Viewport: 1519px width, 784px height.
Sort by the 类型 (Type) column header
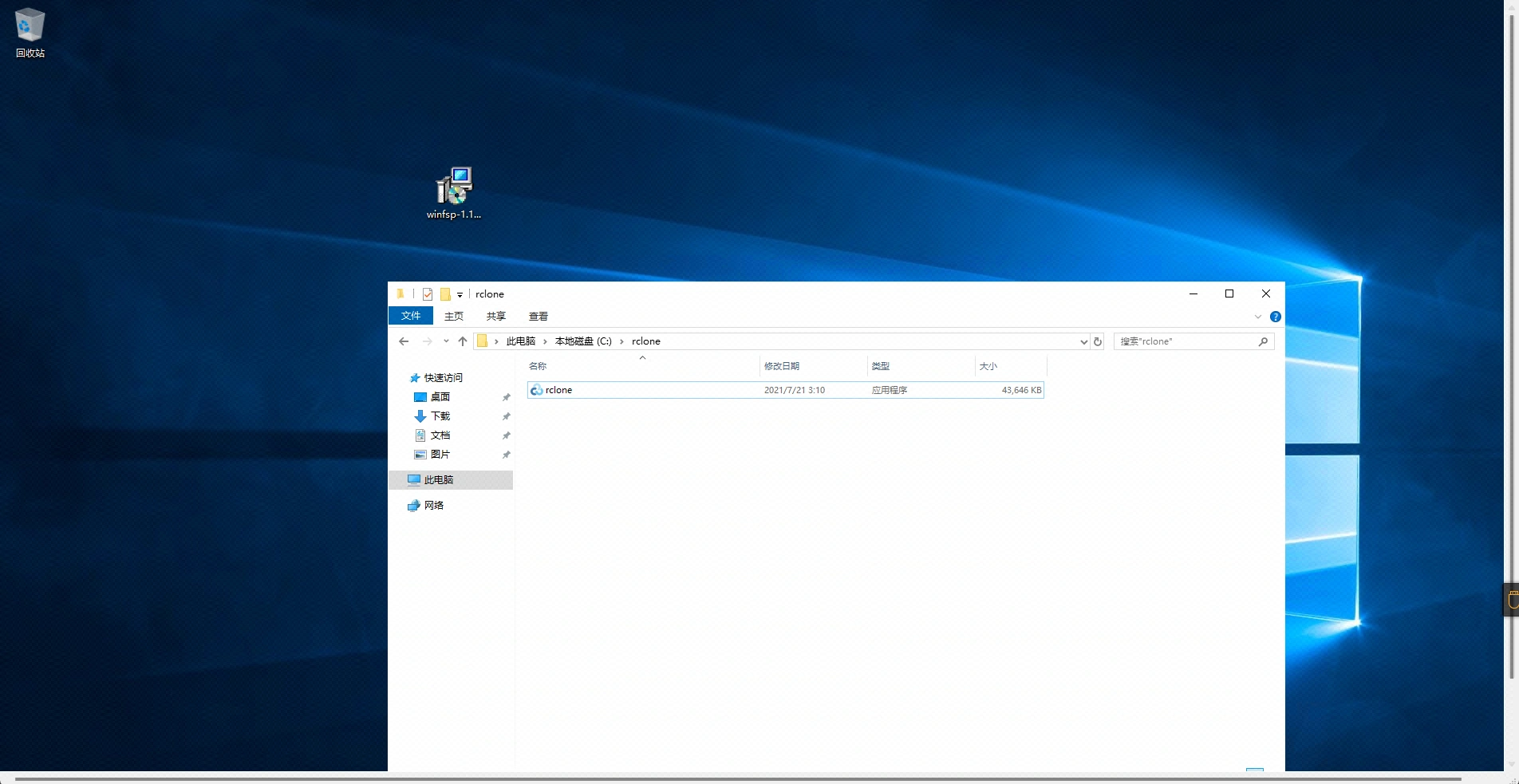tap(921, 366)
